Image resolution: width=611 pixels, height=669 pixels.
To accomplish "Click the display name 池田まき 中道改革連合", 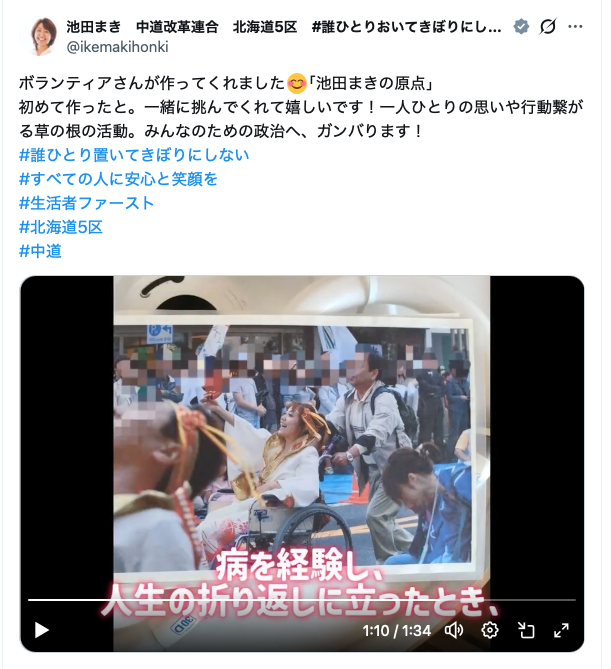I will point(143,27).
